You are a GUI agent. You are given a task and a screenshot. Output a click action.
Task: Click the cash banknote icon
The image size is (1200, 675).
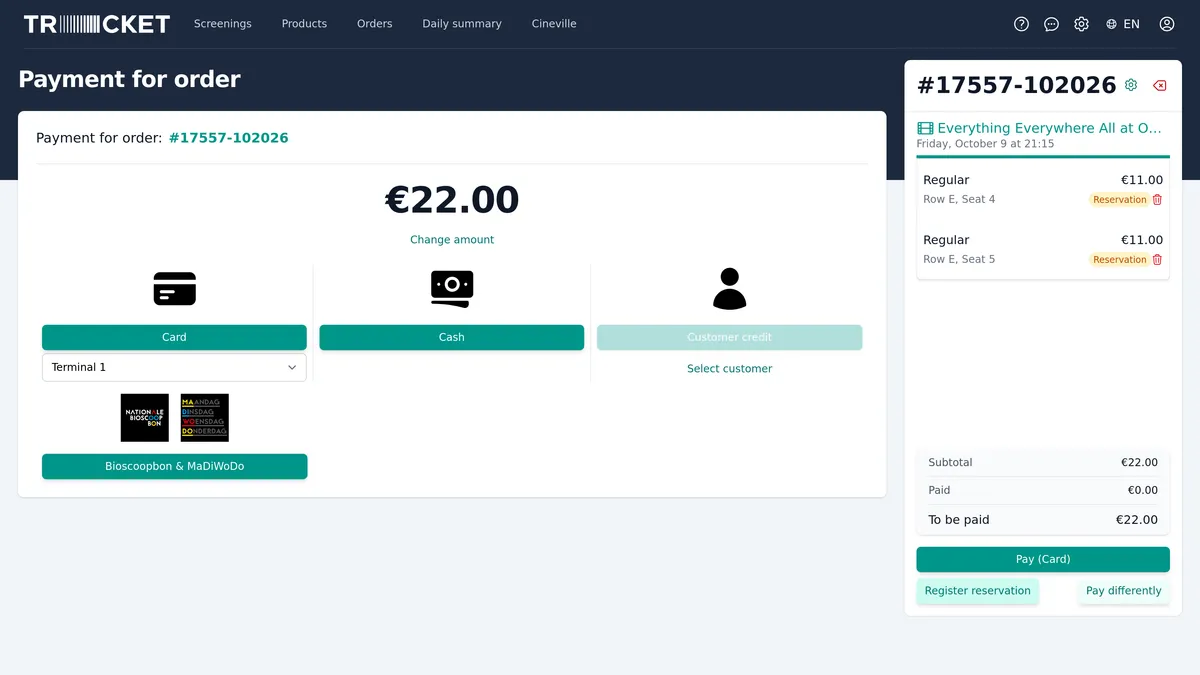[x=452, y=289]
